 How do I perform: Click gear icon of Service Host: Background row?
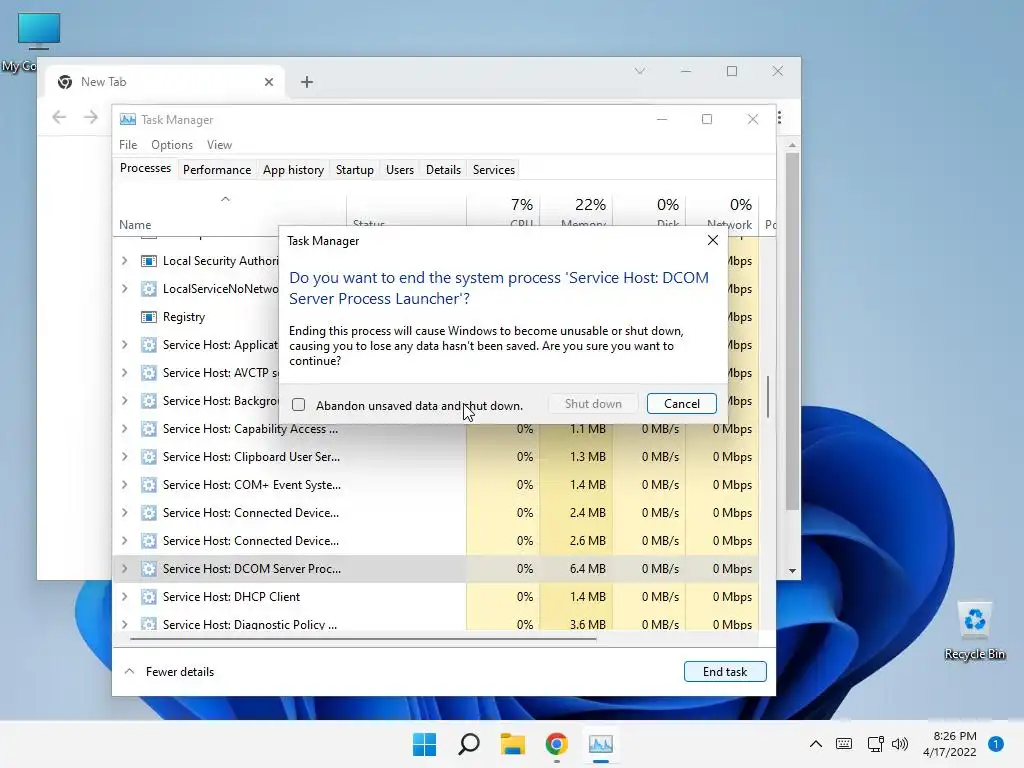(149, 401)
